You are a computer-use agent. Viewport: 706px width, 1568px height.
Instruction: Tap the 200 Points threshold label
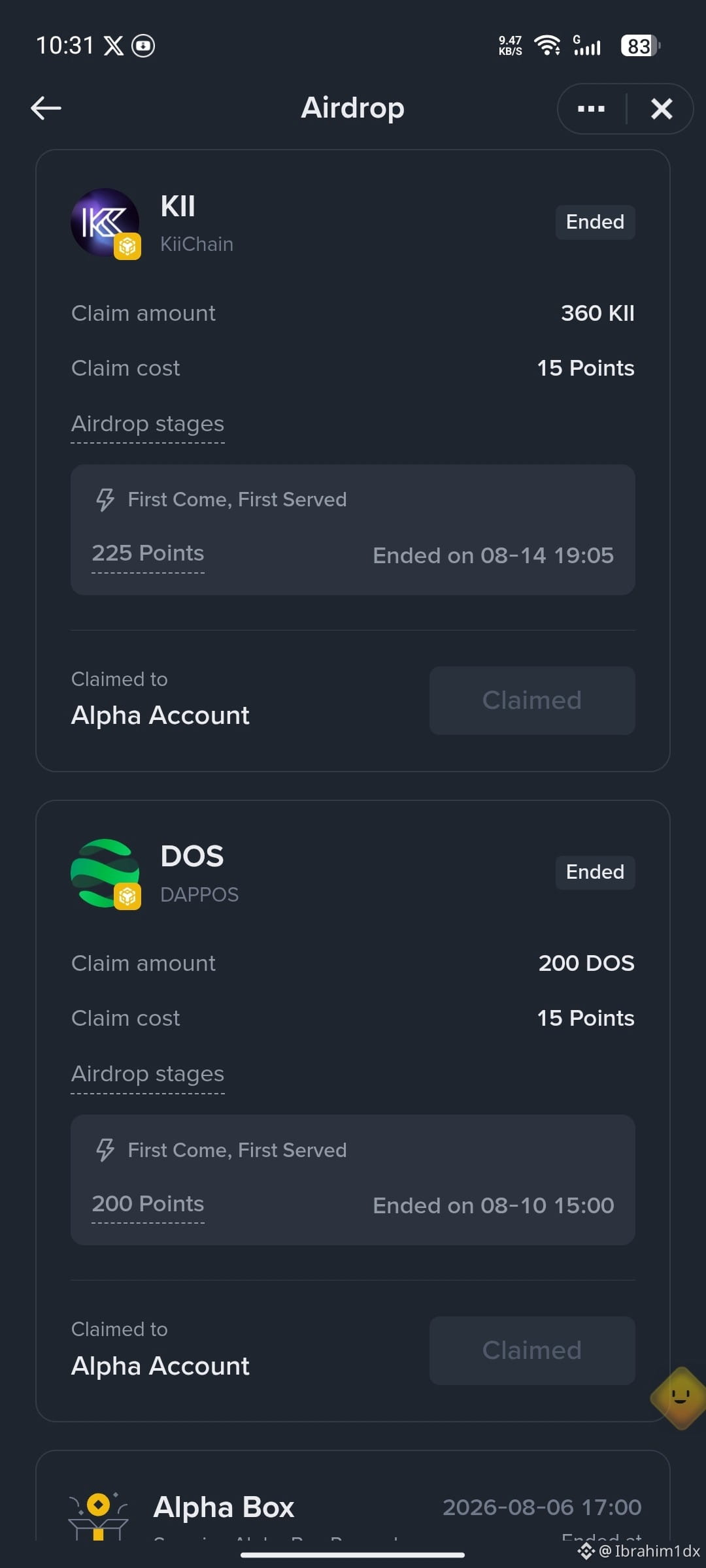(148, 1203)
